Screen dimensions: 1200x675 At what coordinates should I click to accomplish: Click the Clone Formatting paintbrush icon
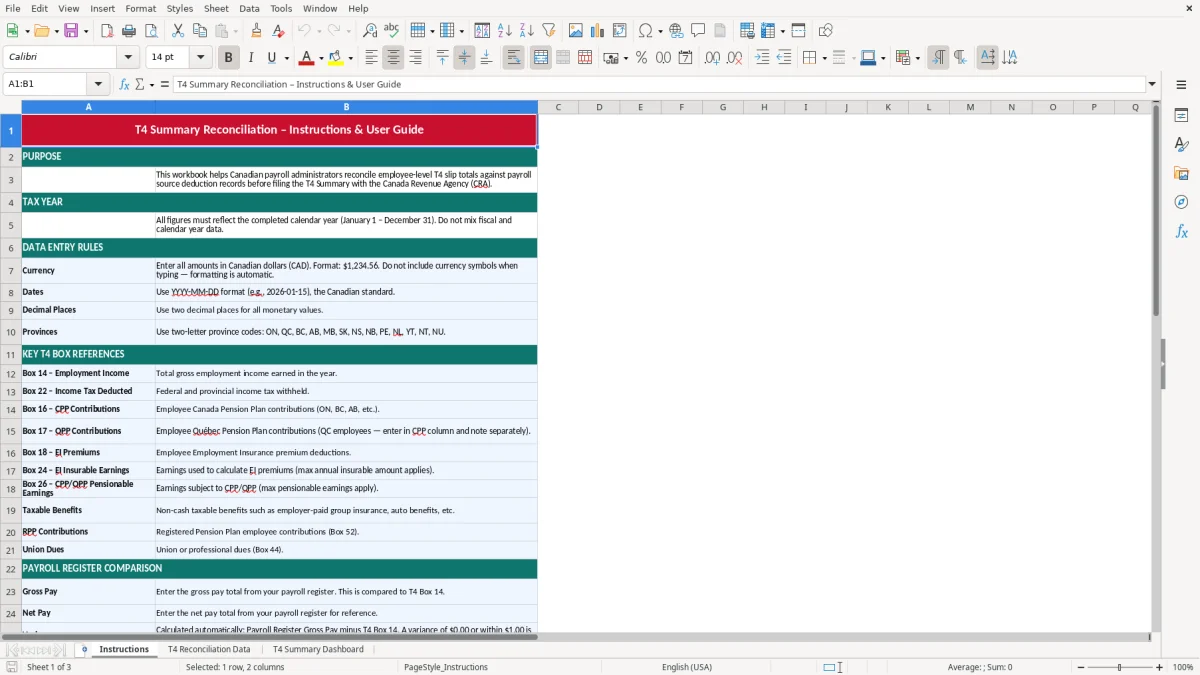click(256, 31)
